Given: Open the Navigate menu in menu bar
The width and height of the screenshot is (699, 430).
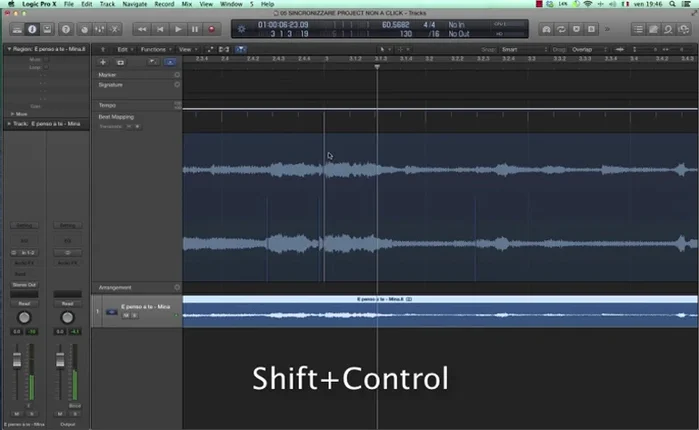Looking at the screenshot, I should 135,4.
